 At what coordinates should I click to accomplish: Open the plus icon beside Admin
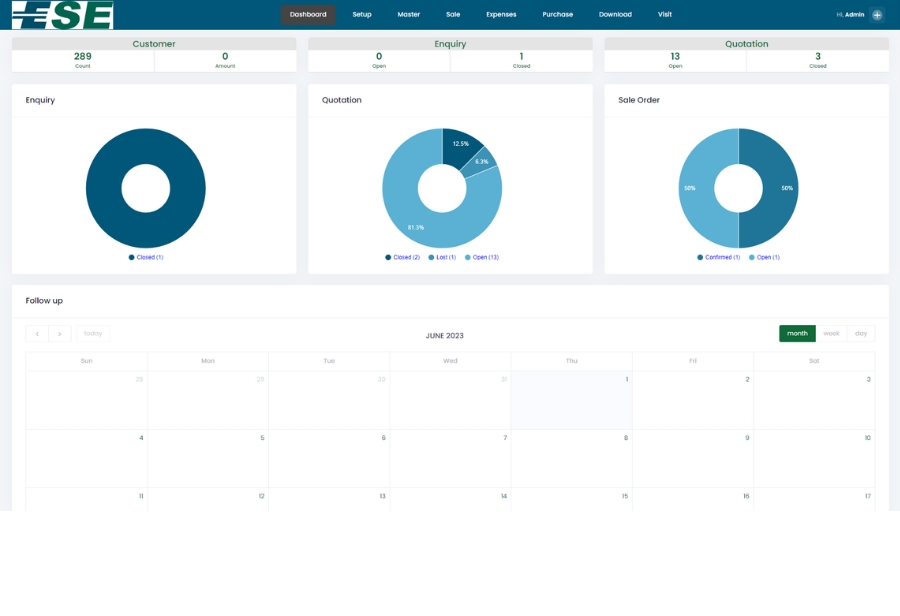pos(877,15)
